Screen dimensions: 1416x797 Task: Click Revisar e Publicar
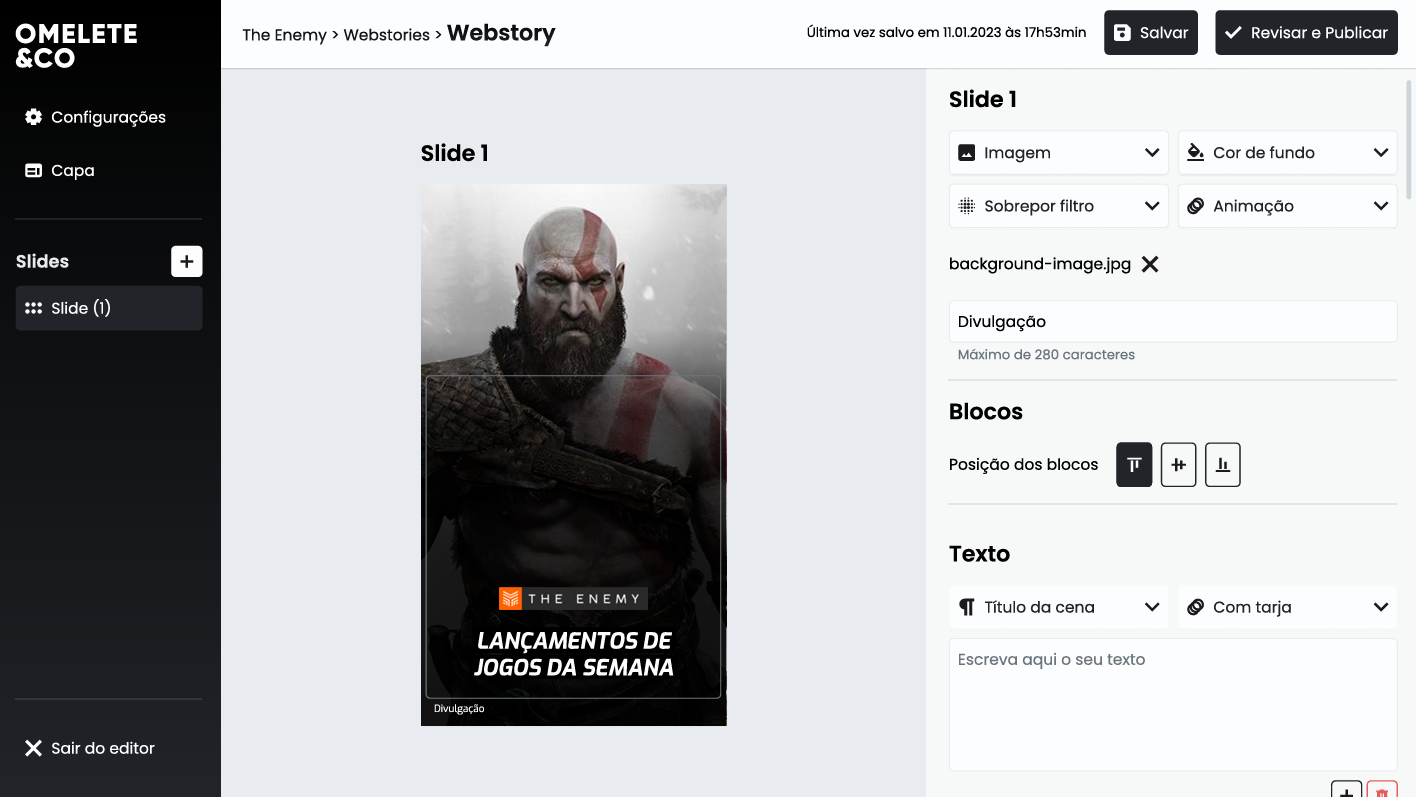coord(1306,32)
